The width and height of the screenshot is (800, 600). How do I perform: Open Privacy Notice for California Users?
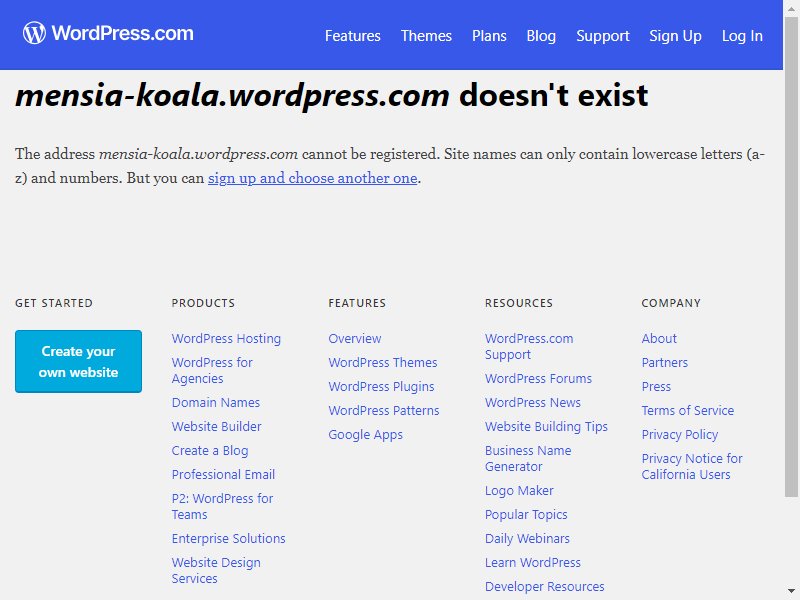(692, 466)
